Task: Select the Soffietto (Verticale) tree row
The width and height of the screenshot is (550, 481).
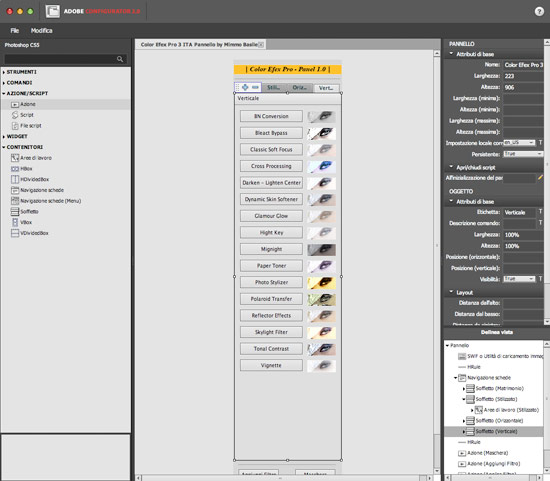Action: pyautogui.click(x=494, y=432)
